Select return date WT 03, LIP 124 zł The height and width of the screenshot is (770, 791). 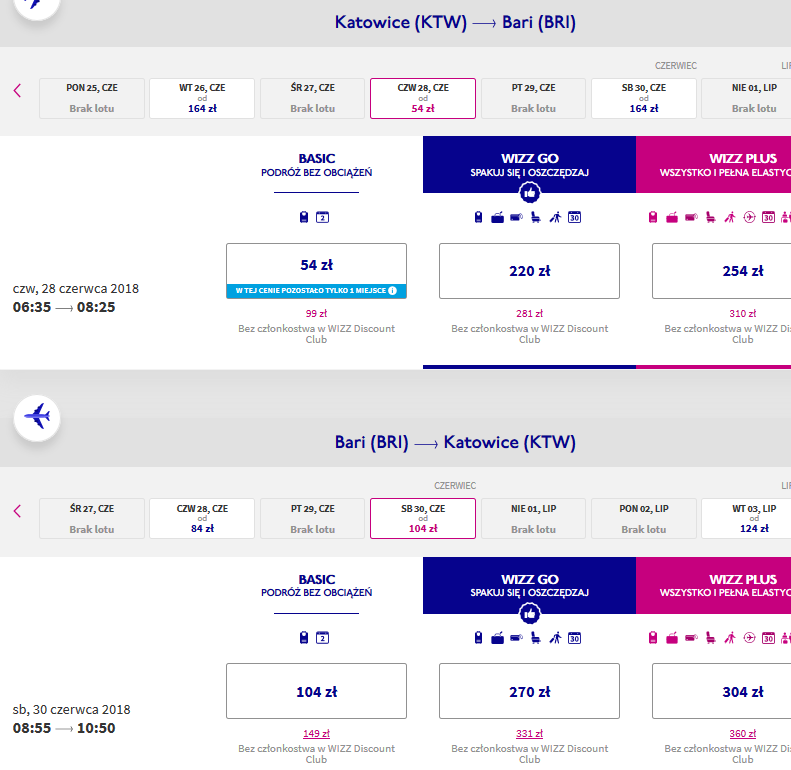point(746,519)
